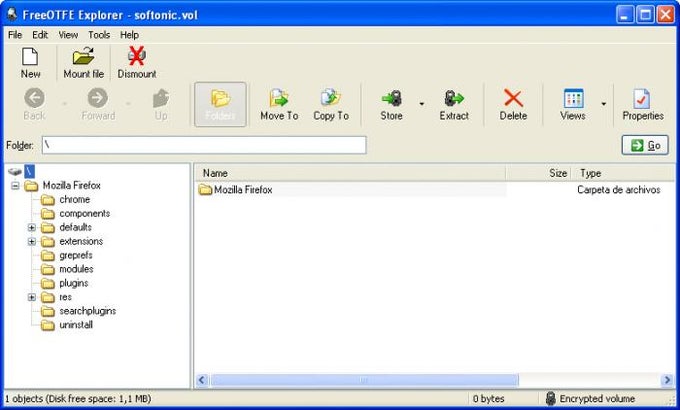
Task: Expand the defaults folder node
Action: coord(32,227)
